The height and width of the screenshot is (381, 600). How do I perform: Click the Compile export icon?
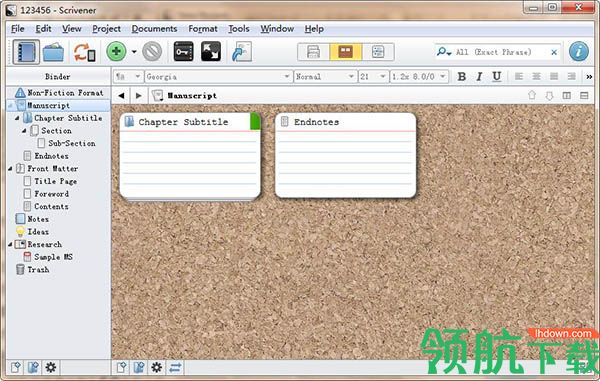tap(242, 52)
